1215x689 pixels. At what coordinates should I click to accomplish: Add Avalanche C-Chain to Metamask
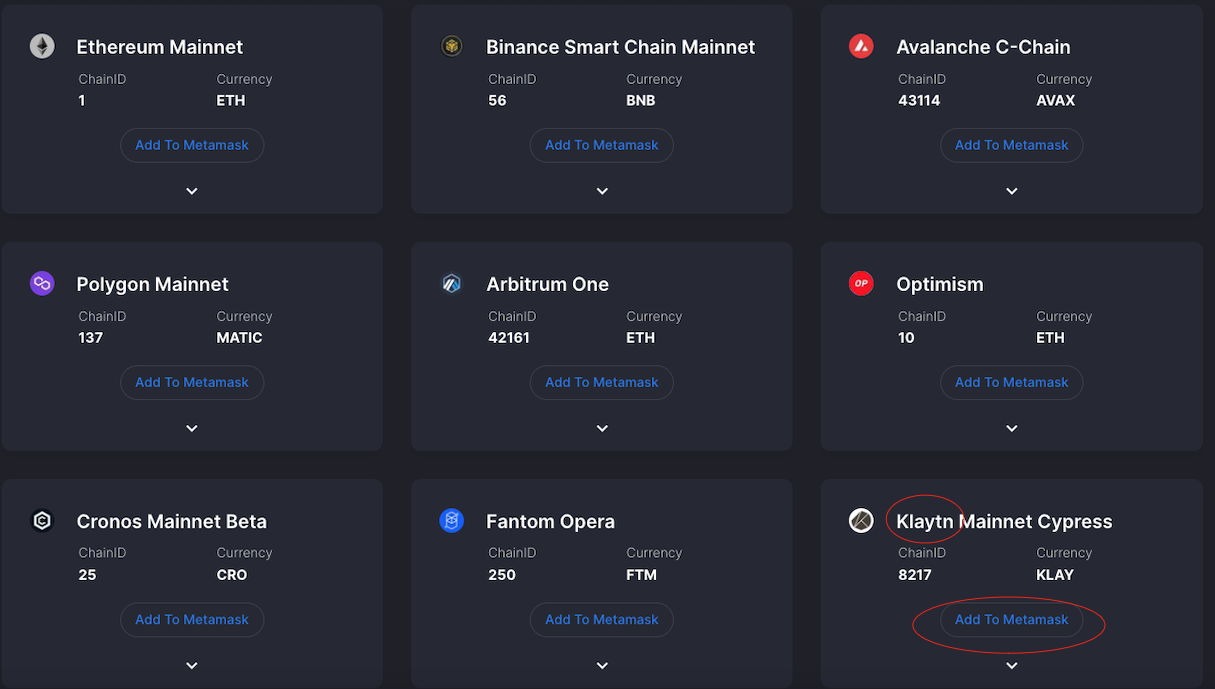point(1012,145)
